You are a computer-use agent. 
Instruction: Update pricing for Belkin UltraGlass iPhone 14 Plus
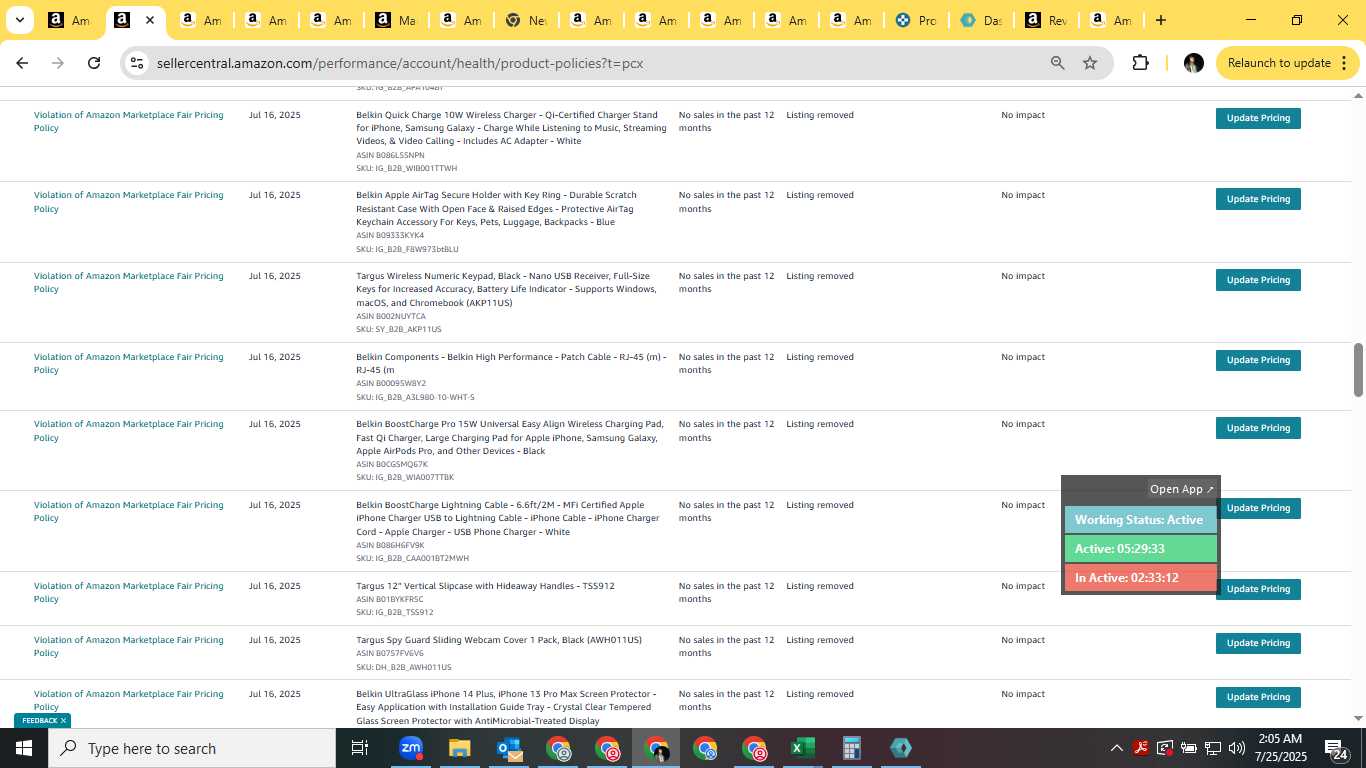click(1258, 697)
